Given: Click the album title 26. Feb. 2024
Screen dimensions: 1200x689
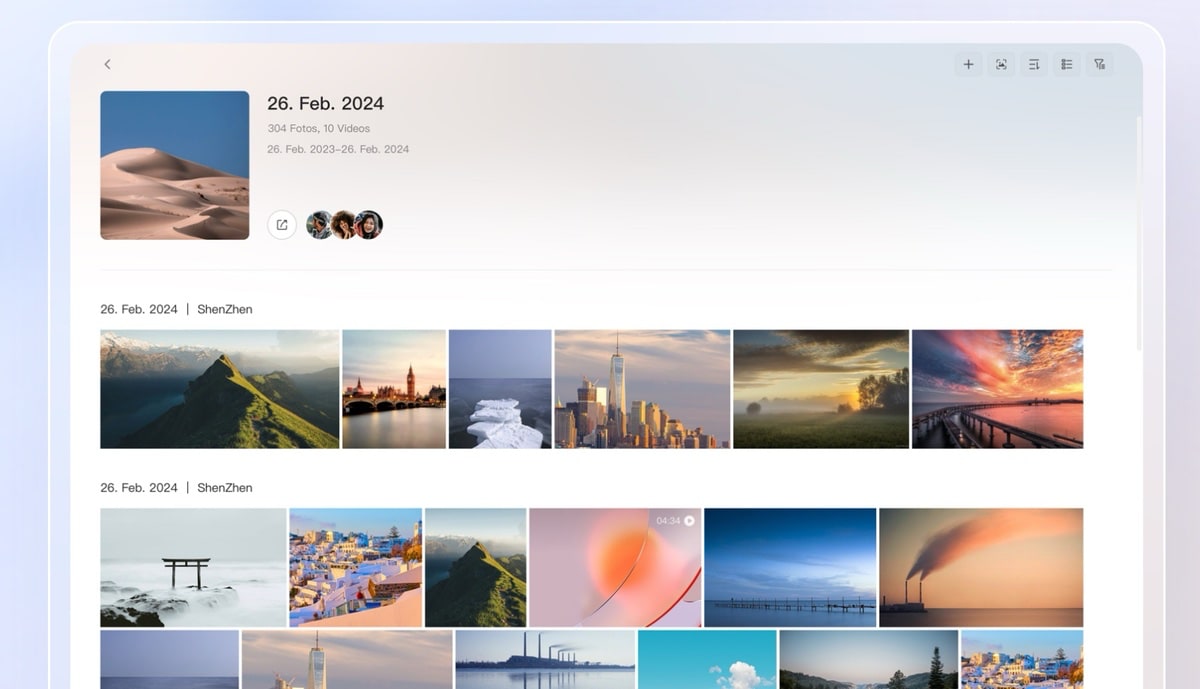Looking at the screenshot, I should (325, 103).
